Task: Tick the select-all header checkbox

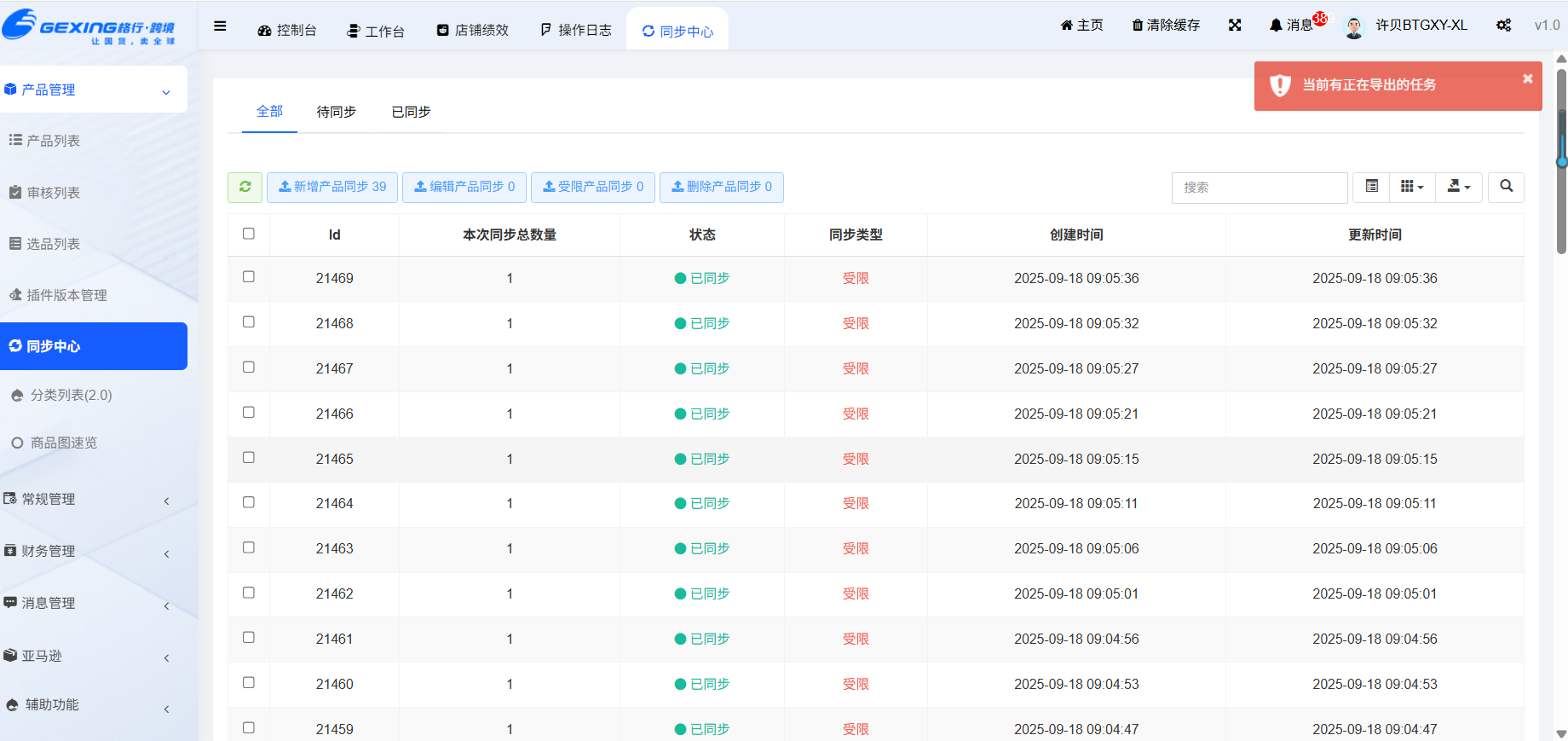Action: (x=249, y=234)
